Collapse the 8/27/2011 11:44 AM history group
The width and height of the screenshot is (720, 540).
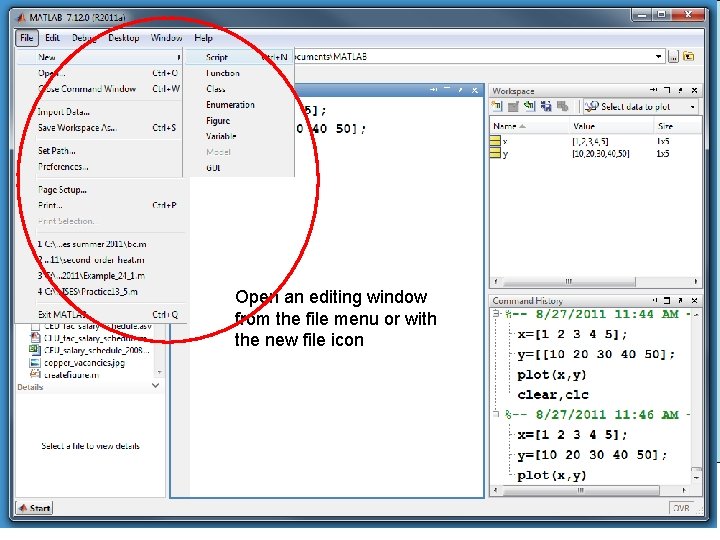point(495,314)
